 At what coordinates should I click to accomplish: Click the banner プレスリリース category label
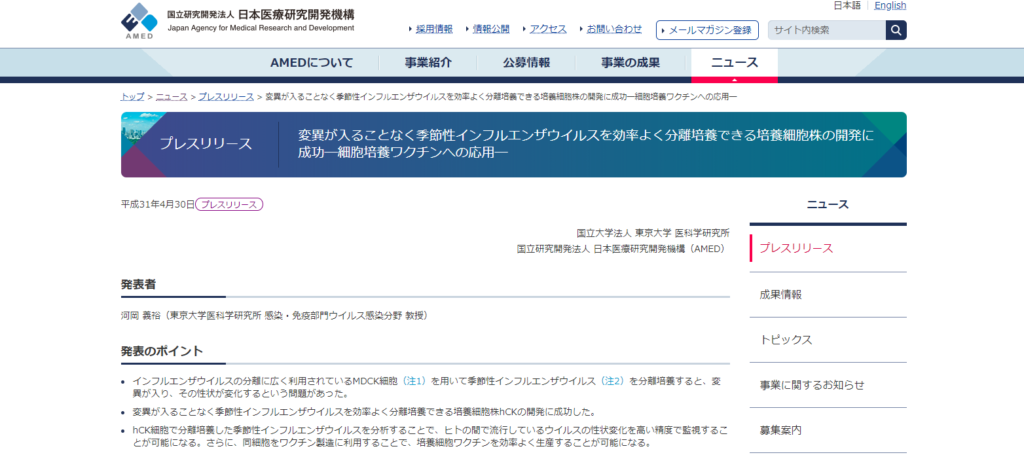206,144
